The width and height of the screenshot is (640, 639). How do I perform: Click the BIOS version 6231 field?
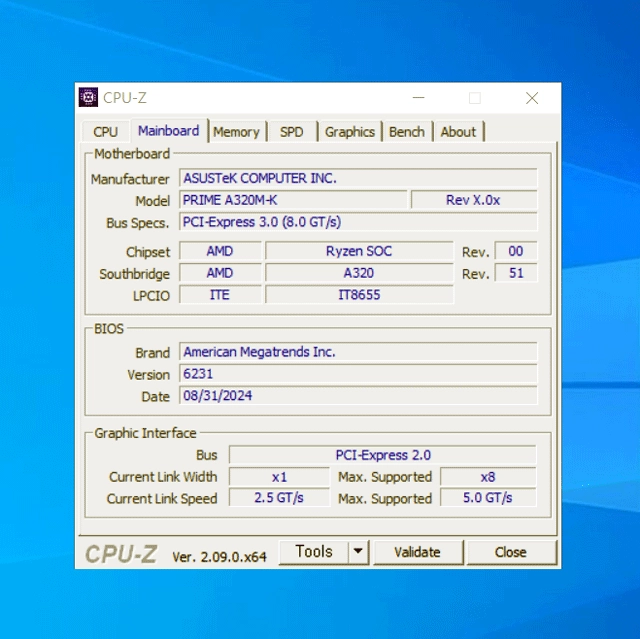pyautogui.click(x=358, y=374)
